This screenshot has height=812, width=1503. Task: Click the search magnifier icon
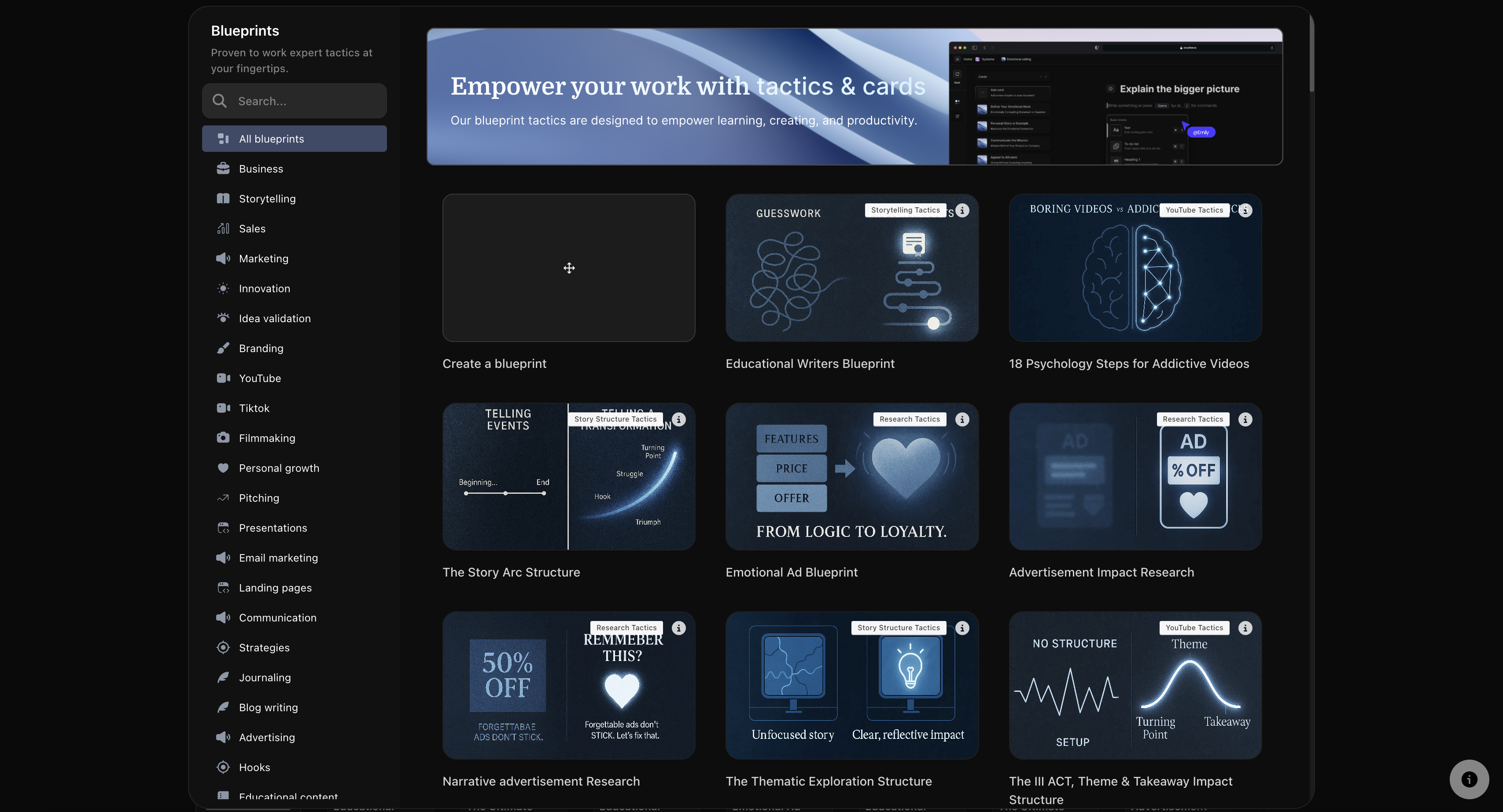(x=221, y=100)
